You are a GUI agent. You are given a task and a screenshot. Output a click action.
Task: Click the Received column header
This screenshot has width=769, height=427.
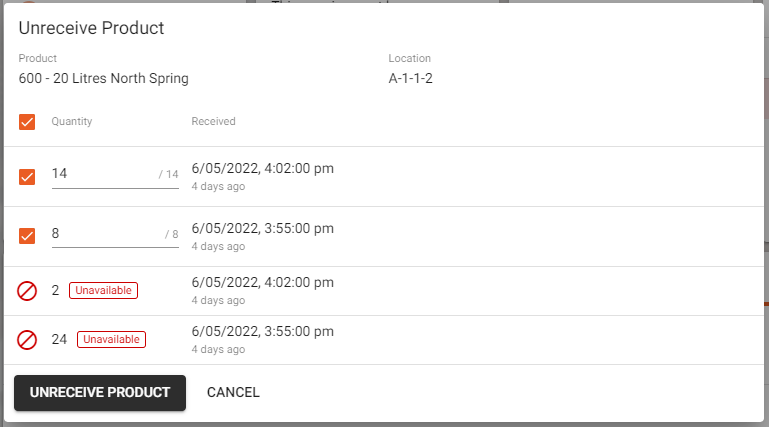(213, 122)
